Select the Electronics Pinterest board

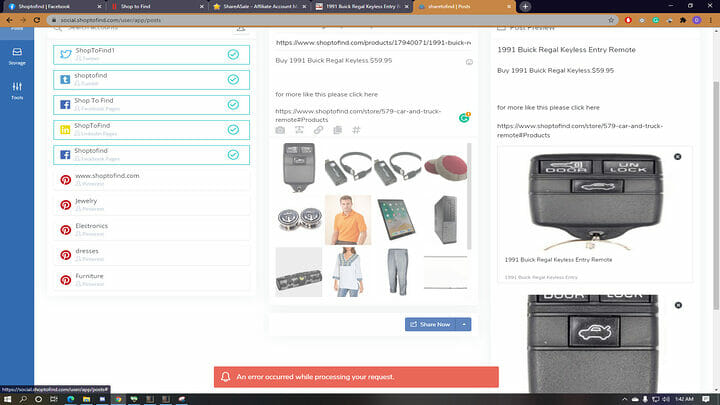(152, 230)
